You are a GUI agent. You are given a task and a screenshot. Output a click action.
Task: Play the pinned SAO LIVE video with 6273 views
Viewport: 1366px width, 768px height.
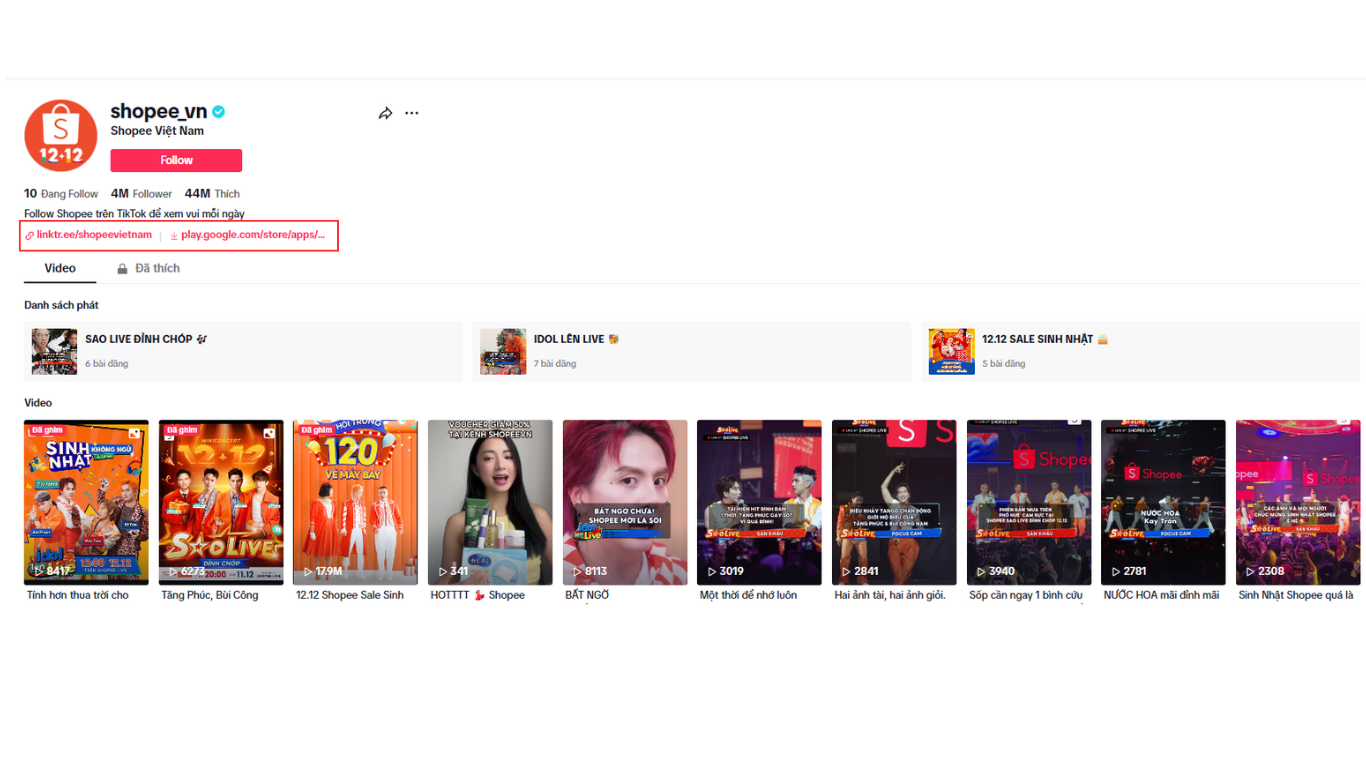(x=221, y=502)
